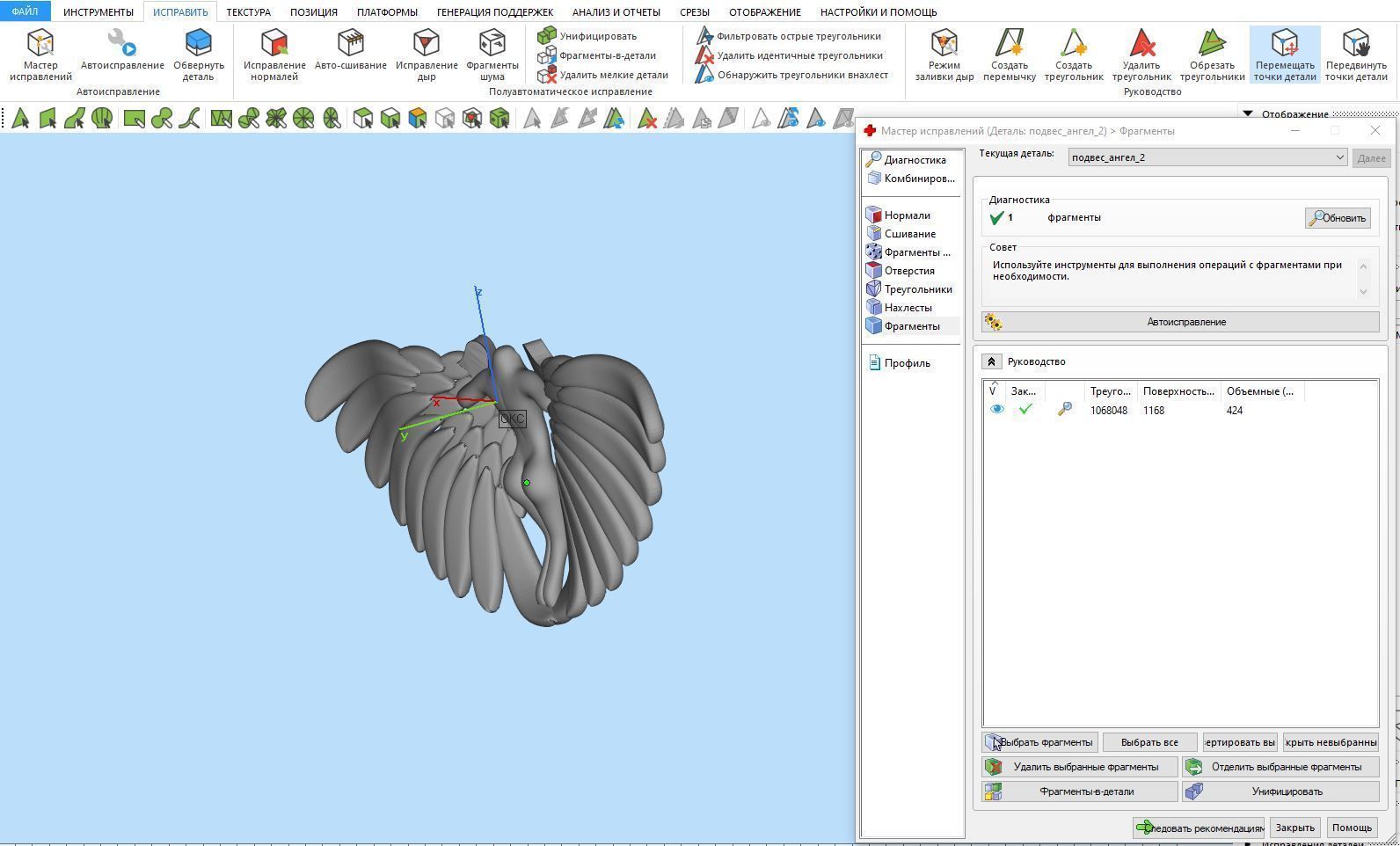This screenshot has height=846, width=1400.
Task: Click invert selection button beside Выбрать все
Action: tap(1240, 742)
